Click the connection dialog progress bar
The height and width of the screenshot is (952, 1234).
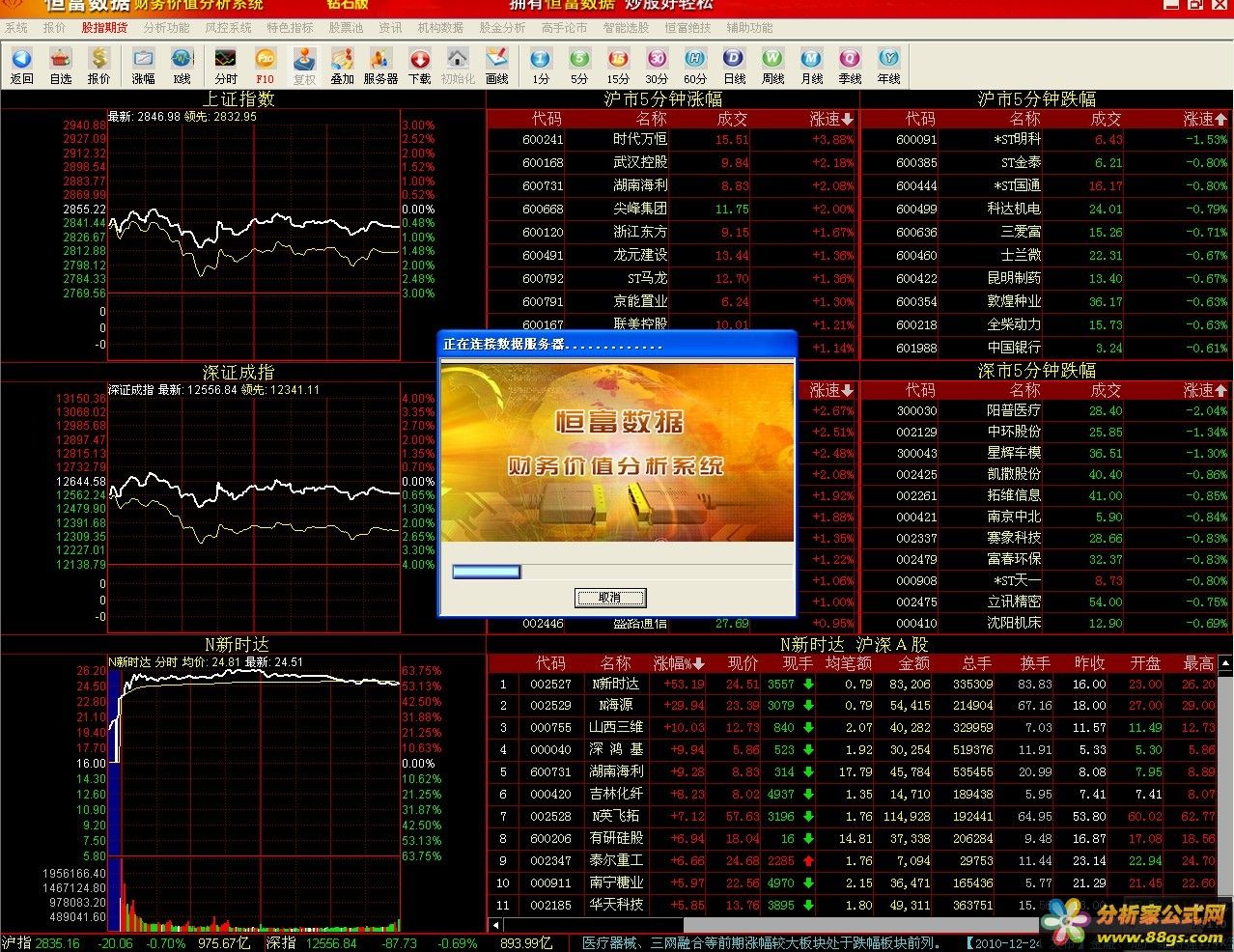click(x=622, y=572)
